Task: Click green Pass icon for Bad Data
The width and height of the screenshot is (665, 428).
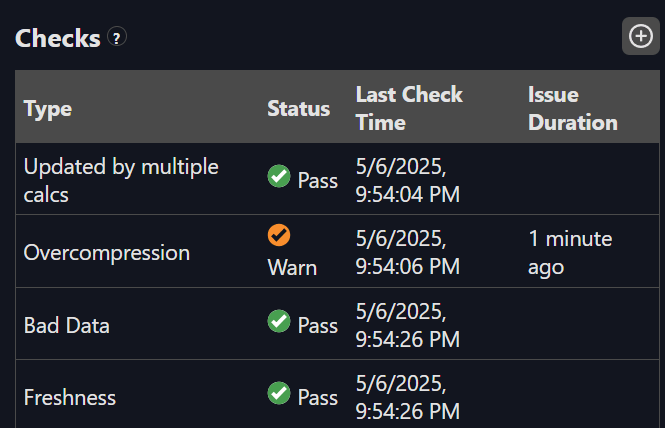Action: click(x=279, y=321)
